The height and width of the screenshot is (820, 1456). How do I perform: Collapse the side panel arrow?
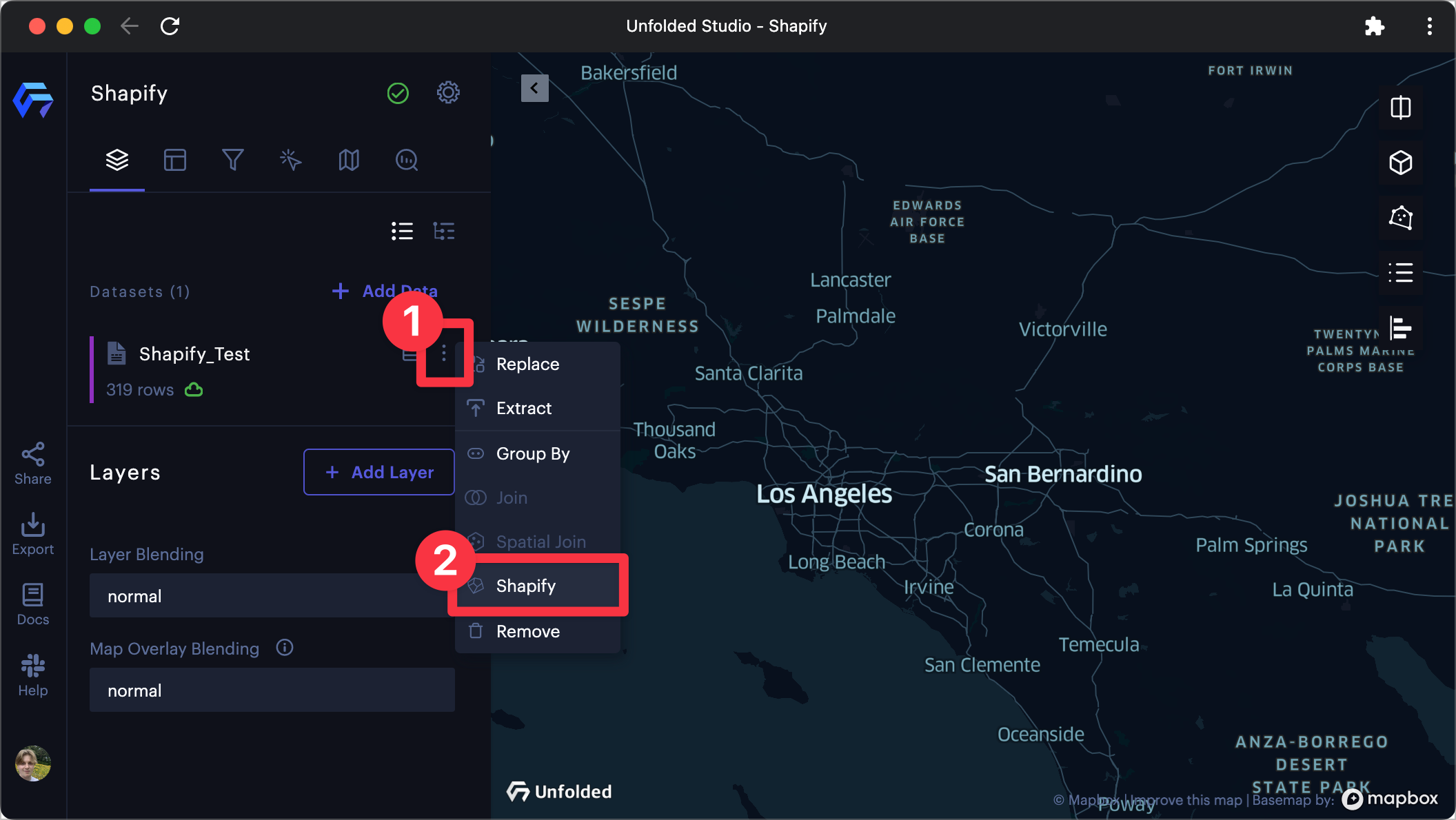click(x=534, y=88)
